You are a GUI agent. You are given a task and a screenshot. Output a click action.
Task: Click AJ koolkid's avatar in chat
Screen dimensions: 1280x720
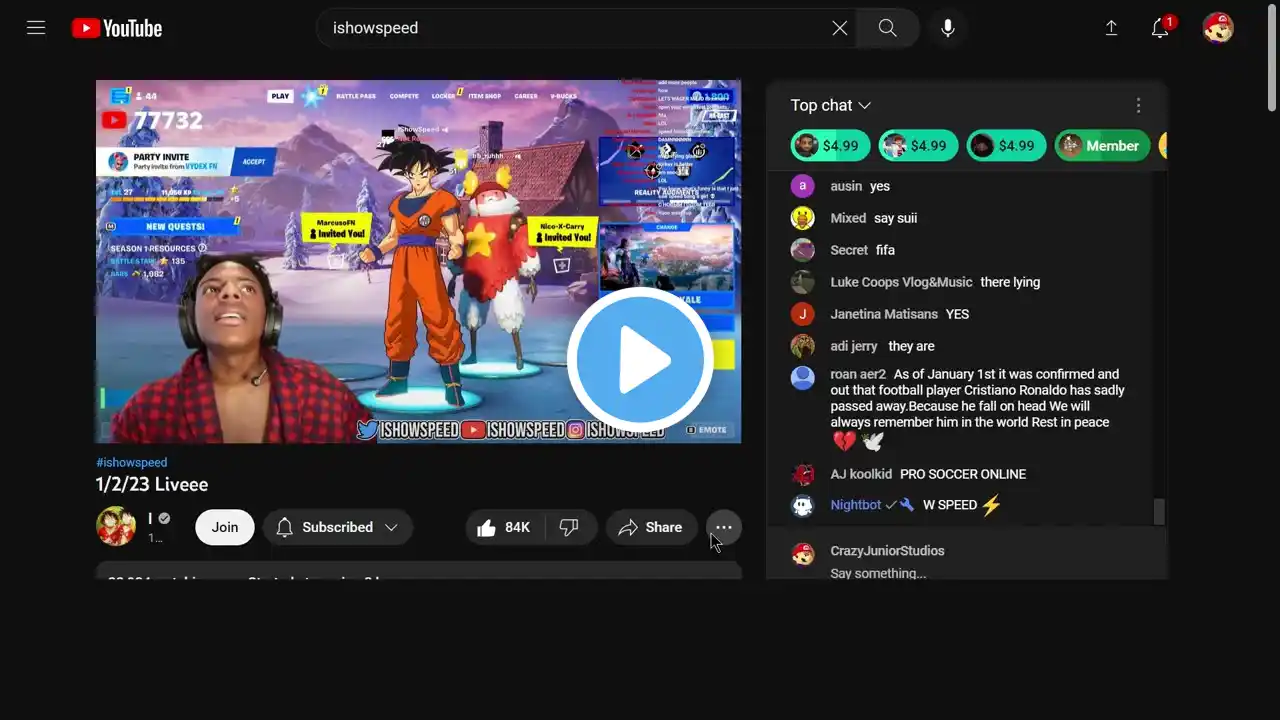pyautogui.click(x=802, y=474)
